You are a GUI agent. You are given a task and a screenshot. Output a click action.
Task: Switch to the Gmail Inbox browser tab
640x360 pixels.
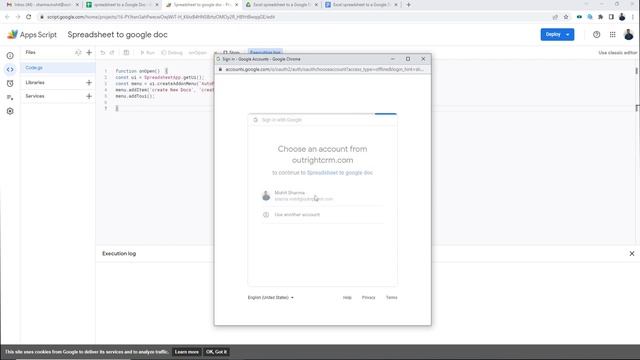click(x=42, y=5)
